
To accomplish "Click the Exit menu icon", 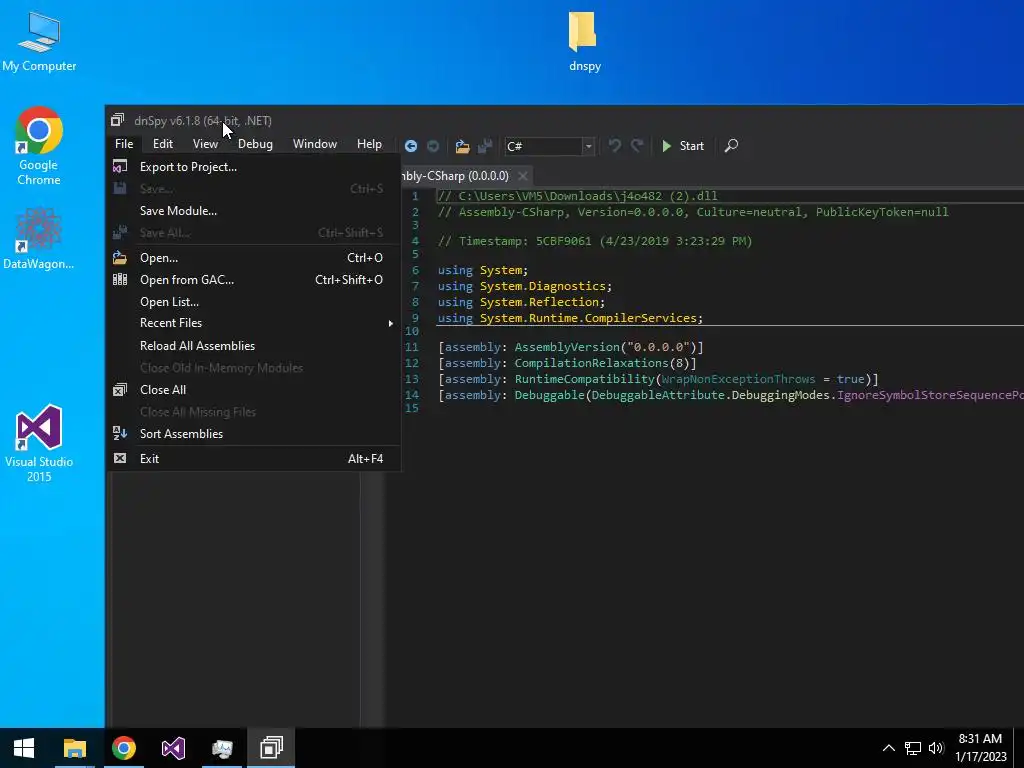I will pyautogui.click(x=120, y=458).
